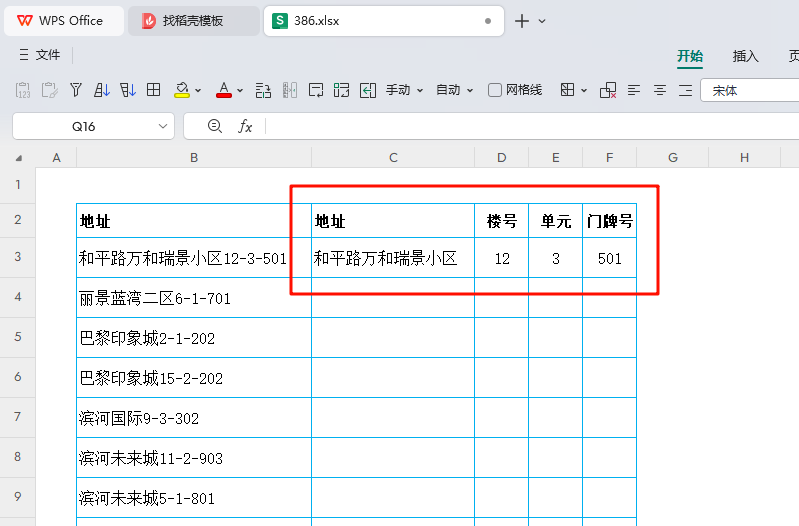Click the paste as values icon
Image resolution: width=799 pixels, height=526 pixels.
pyautogui.click(x=23, y=90)
